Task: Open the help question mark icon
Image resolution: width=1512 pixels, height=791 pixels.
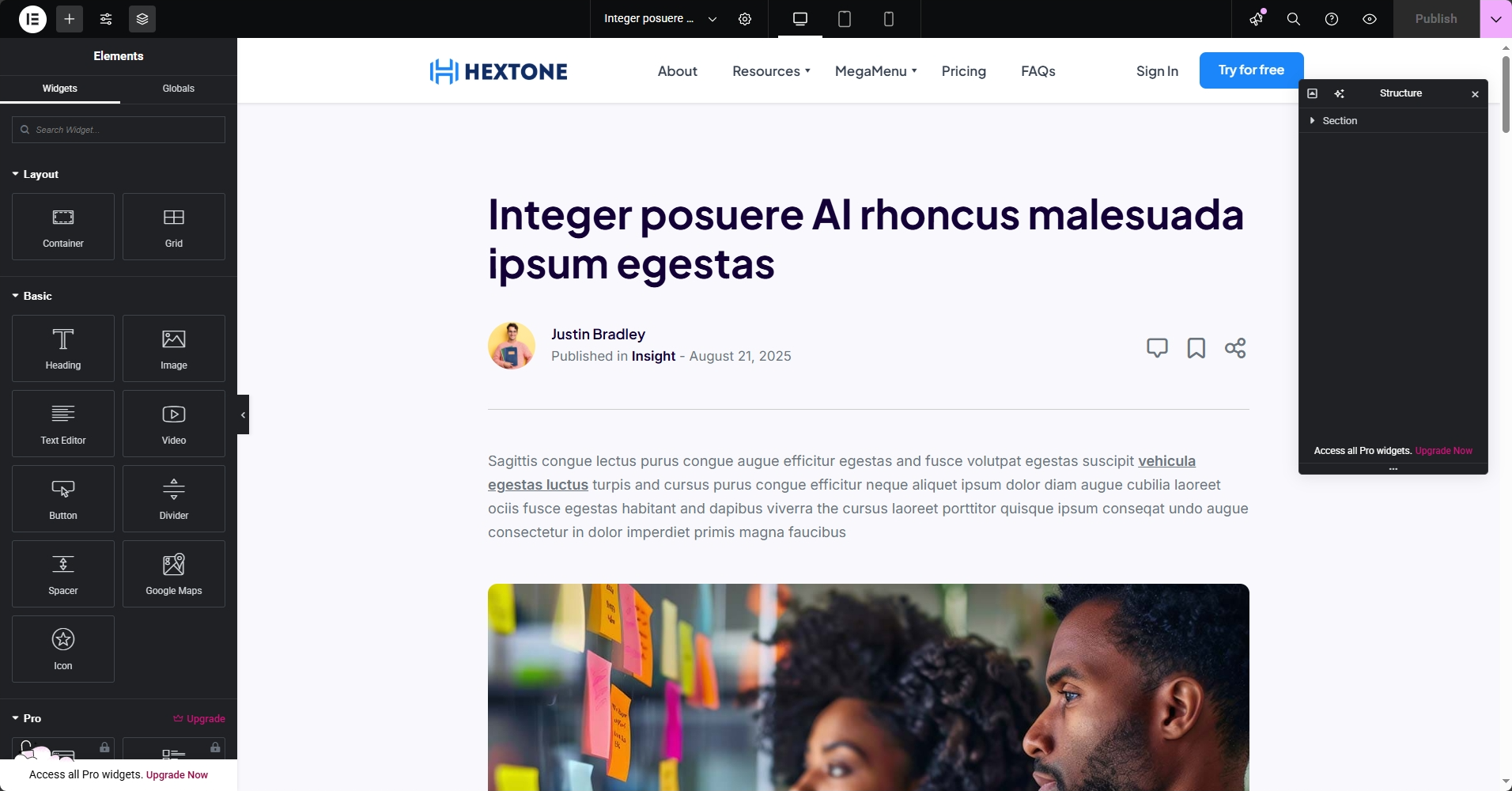Action: coord(1332,19)
